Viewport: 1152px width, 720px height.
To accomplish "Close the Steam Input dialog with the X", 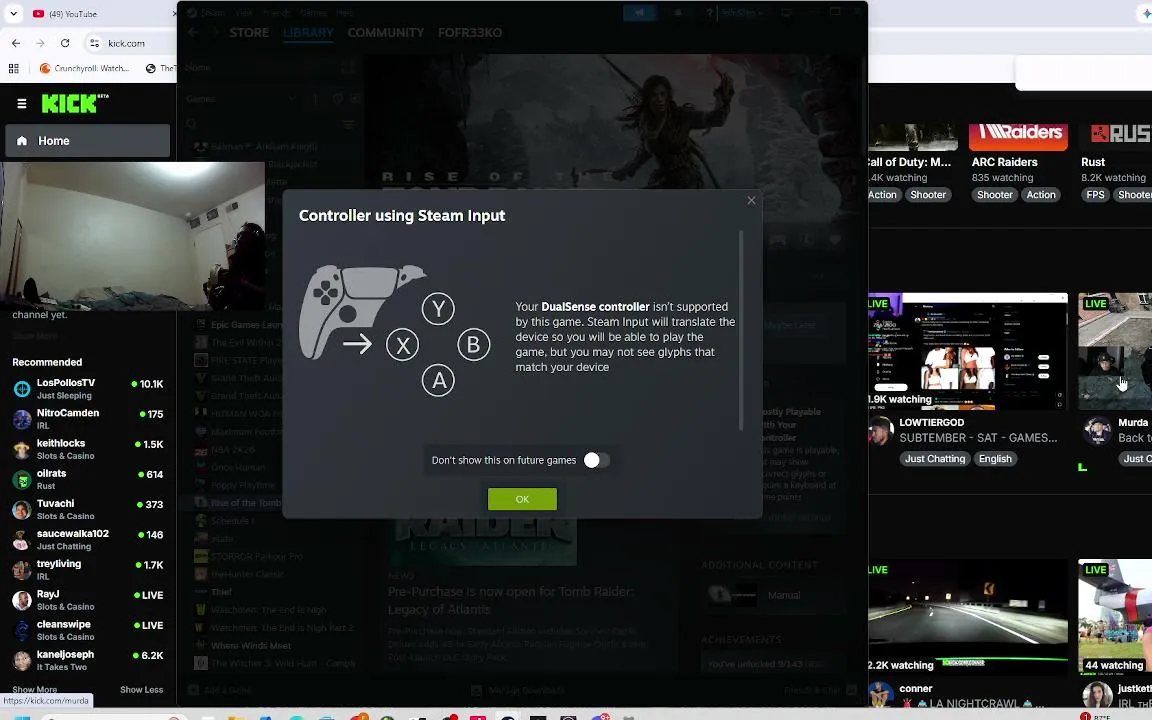I will tap(751, 201).
